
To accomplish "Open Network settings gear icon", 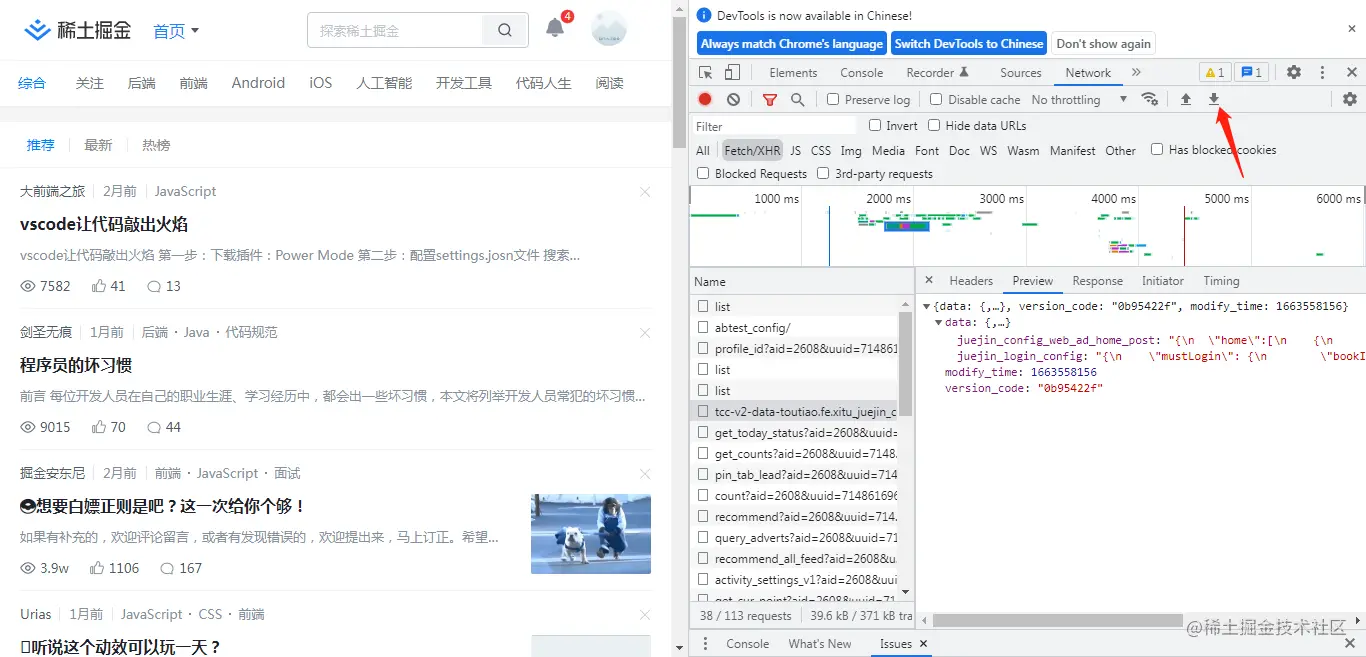I will pos(1350,99).
